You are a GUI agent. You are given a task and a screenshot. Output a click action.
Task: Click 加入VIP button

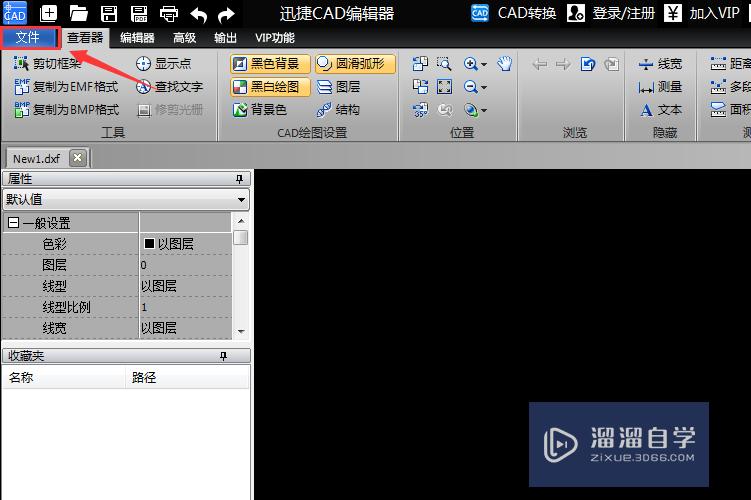tap(702, 13)
